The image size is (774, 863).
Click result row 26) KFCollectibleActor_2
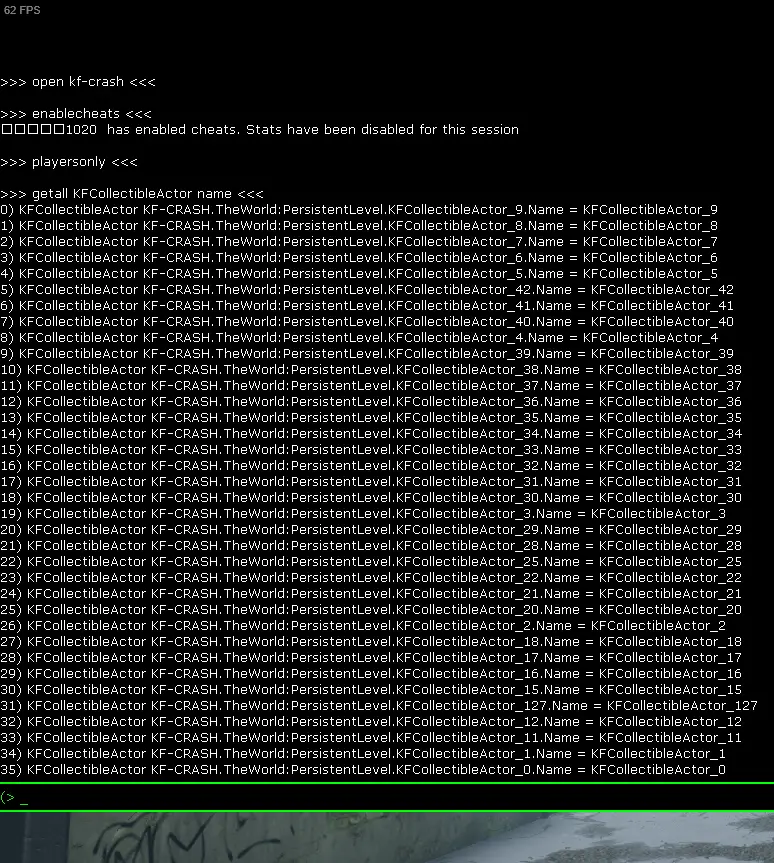pyautogui.click(x=363, y=625)
